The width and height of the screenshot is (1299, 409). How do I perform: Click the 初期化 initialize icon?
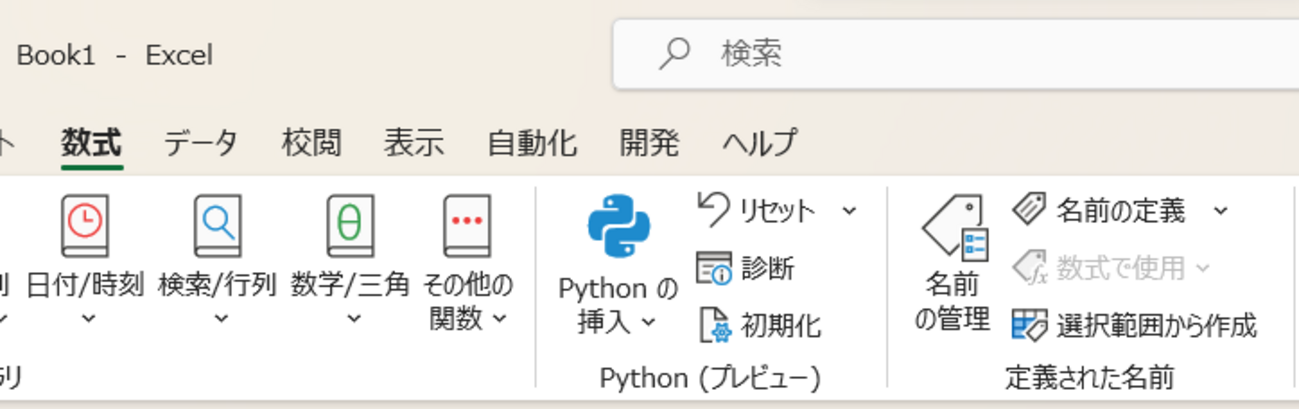(x=714, y=324)
